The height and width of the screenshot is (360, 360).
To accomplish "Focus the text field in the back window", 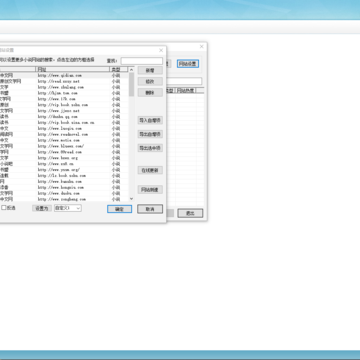I will coord(184,81).
